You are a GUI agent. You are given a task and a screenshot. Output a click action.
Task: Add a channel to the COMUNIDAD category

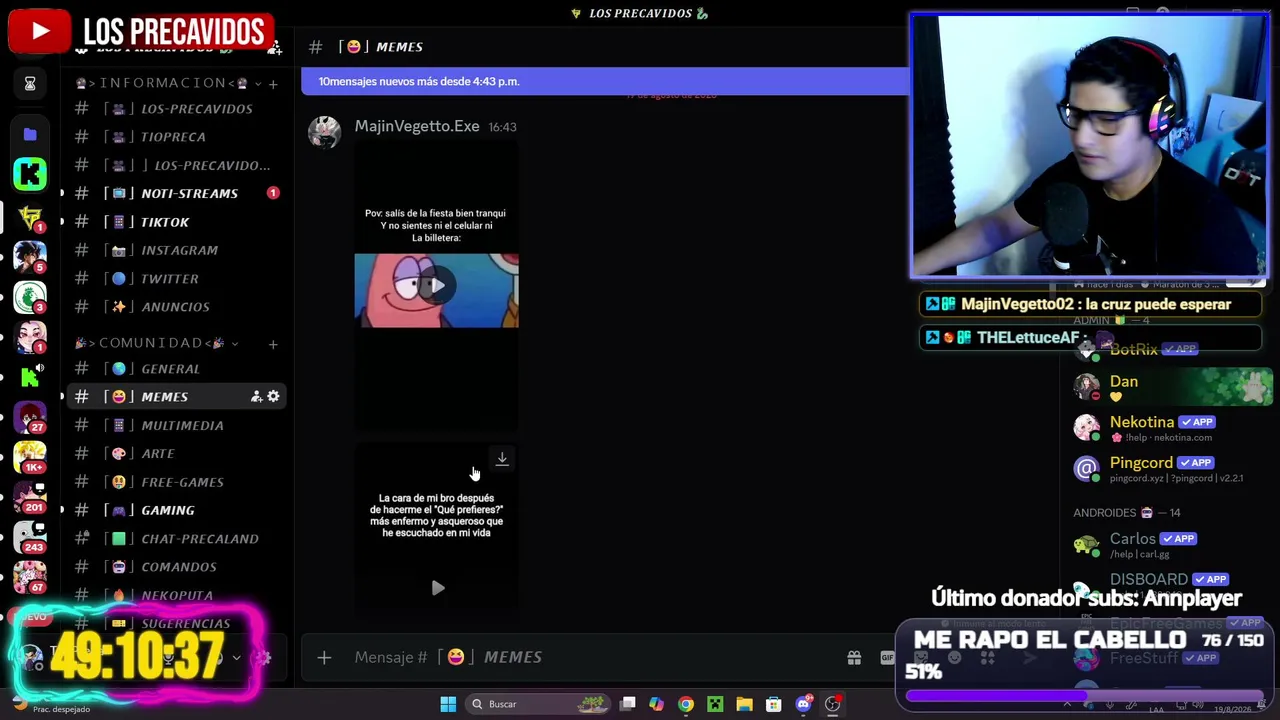coord(273,344)
